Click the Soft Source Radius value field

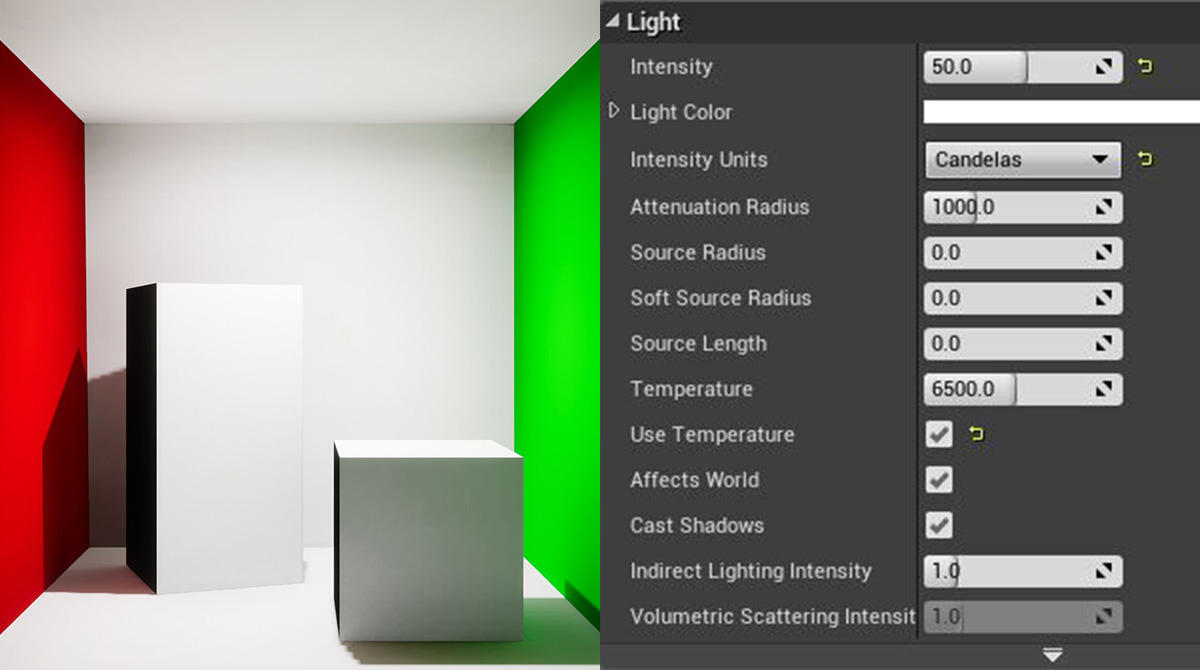1022,298
